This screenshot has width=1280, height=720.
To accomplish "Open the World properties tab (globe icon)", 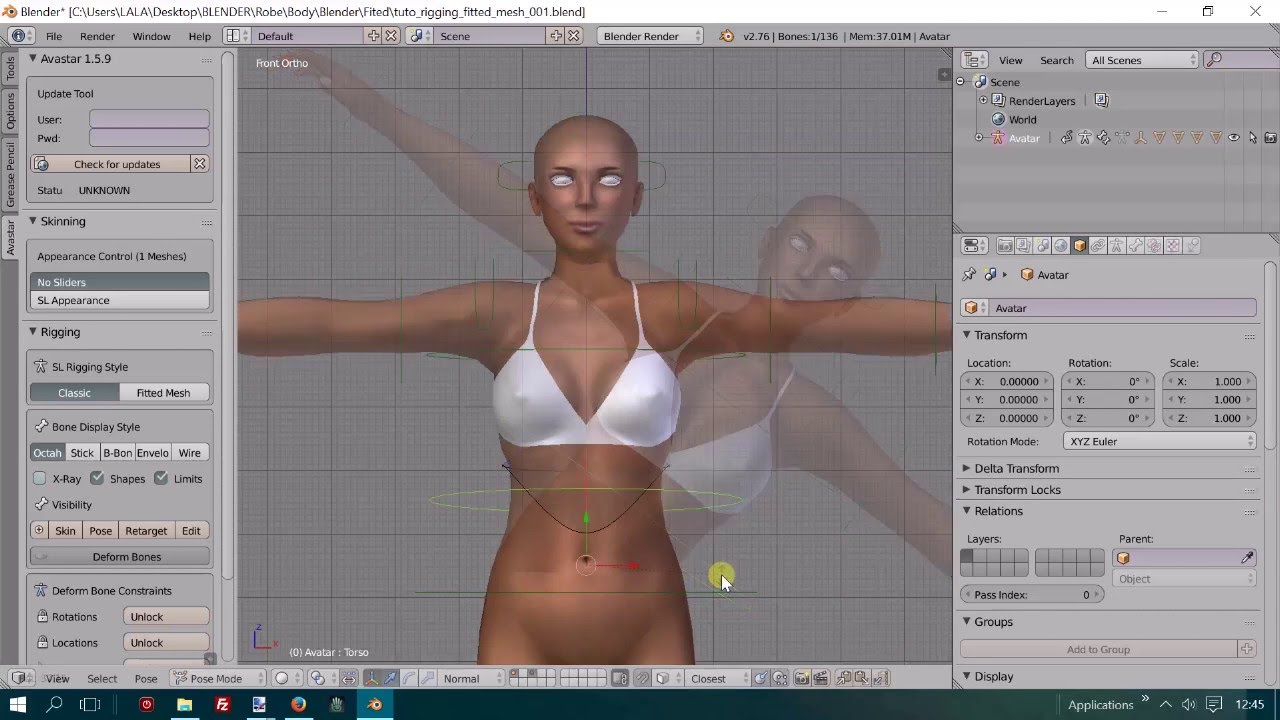I will [1061, 245].
